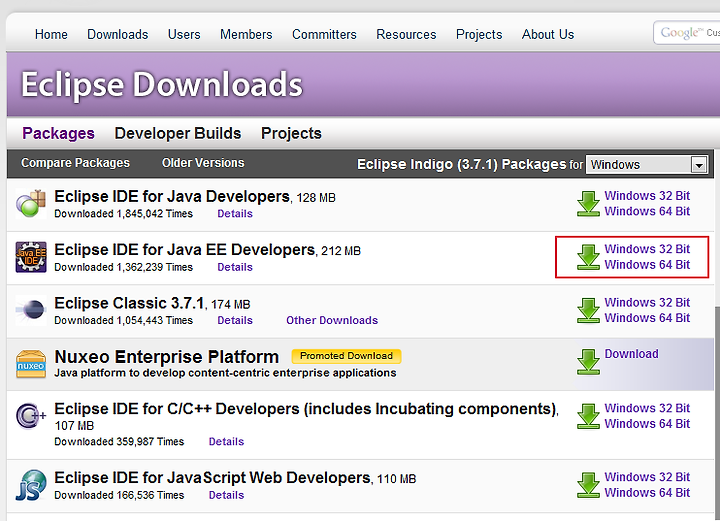Download JavaScript Web Developers Windows 64 Bit
Viewport: 720px width, 521px height.
click(647, 492)
